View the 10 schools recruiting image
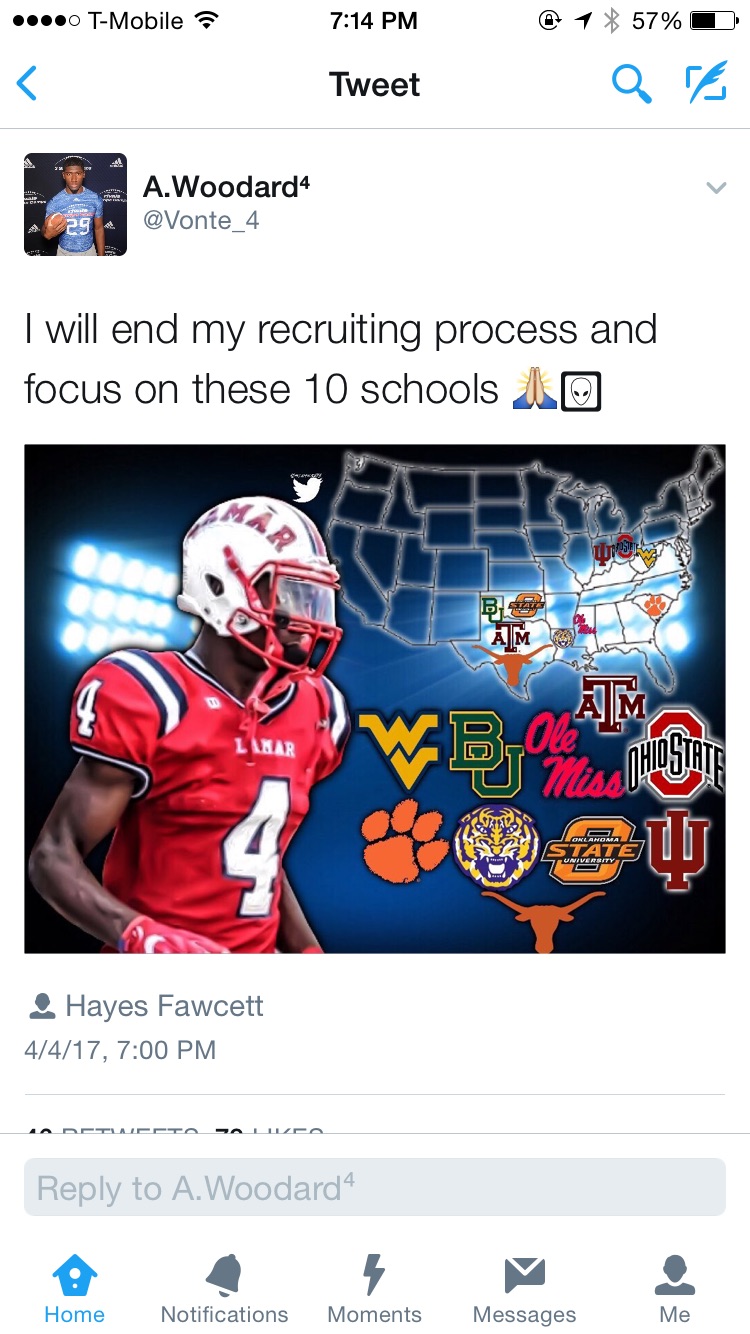Viewport: 750px width, 1334px height. click(375, 698)
